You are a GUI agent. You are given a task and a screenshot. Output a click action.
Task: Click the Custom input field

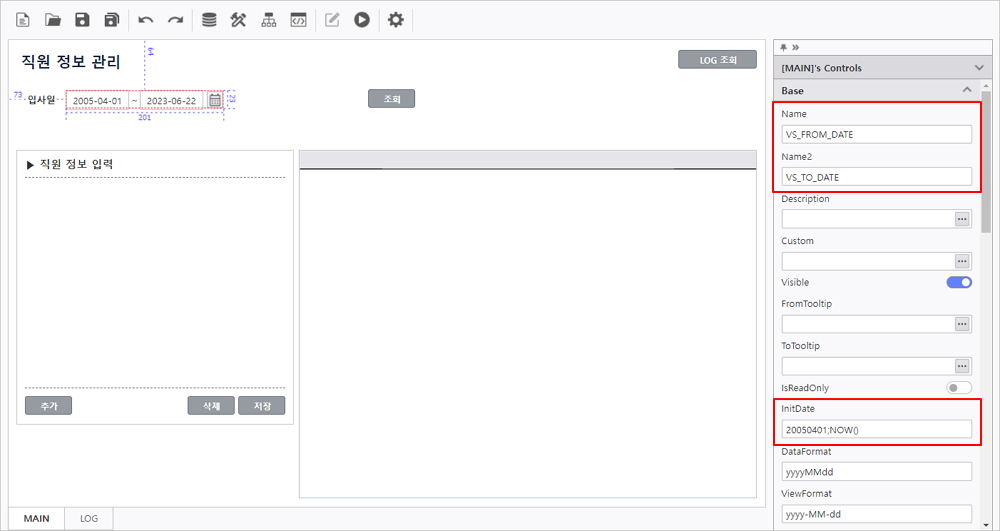868,261
